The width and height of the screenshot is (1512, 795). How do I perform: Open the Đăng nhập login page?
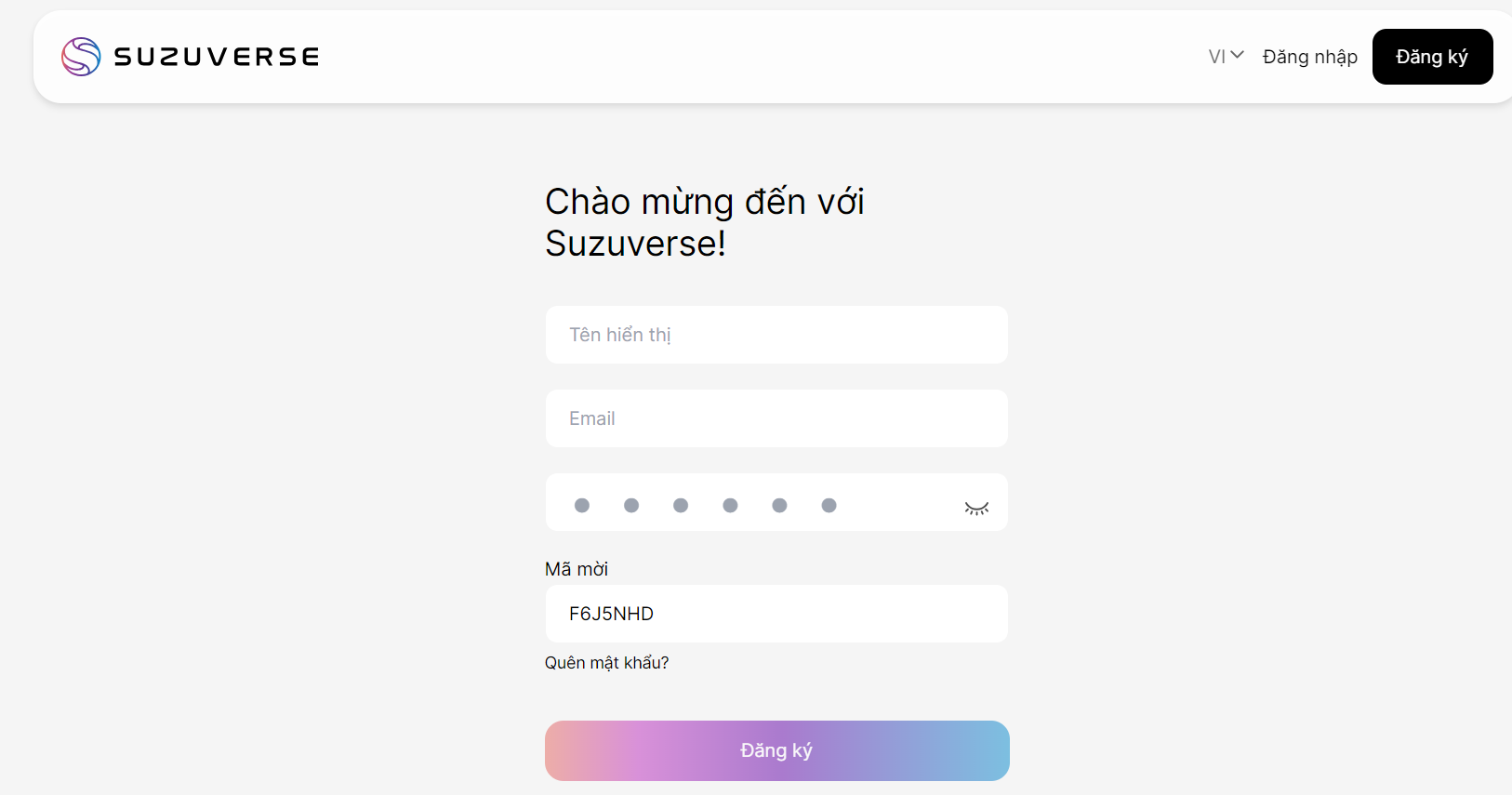[1309, 57]
